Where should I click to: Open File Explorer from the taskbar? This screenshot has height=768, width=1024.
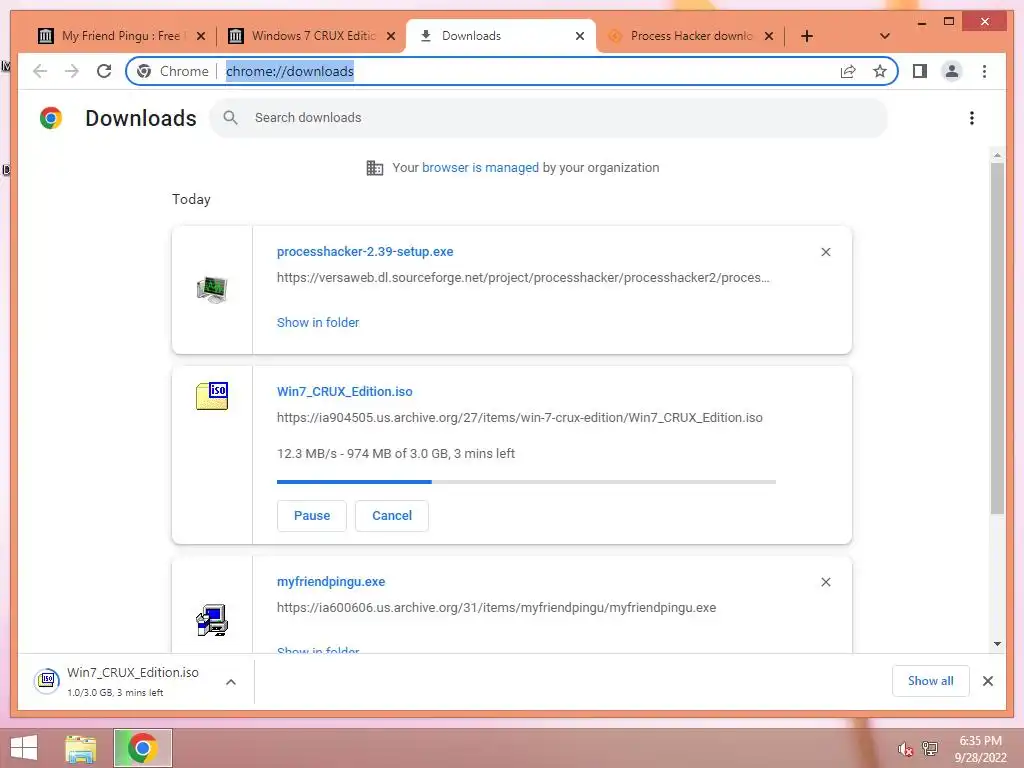(80, 748)
